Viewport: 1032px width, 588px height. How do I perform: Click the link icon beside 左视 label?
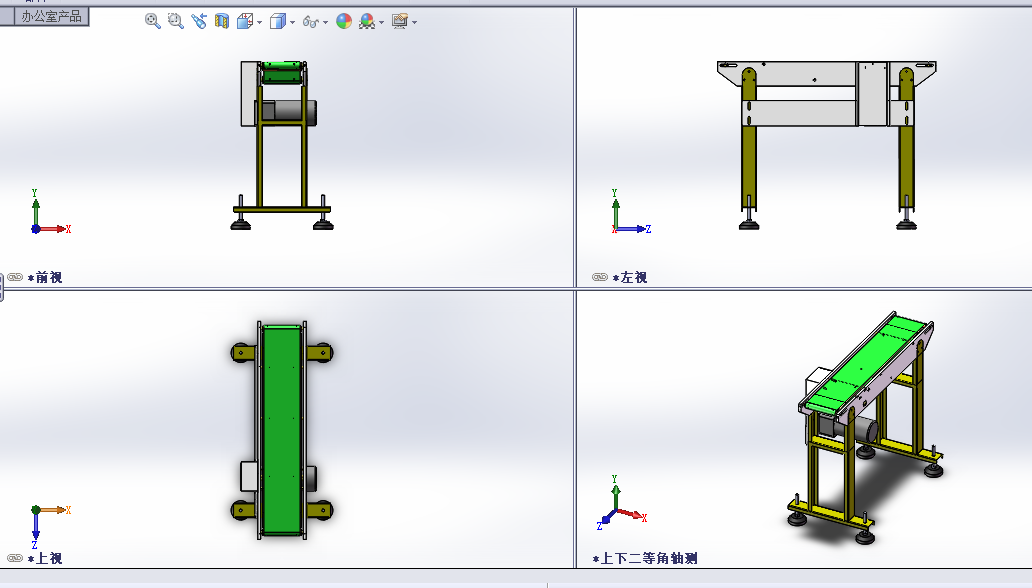[x=600, y=277]
